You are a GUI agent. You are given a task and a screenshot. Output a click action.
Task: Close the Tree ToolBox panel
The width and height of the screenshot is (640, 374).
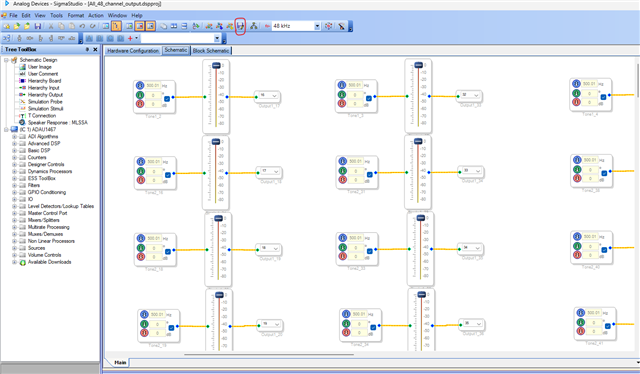point(95,49)
